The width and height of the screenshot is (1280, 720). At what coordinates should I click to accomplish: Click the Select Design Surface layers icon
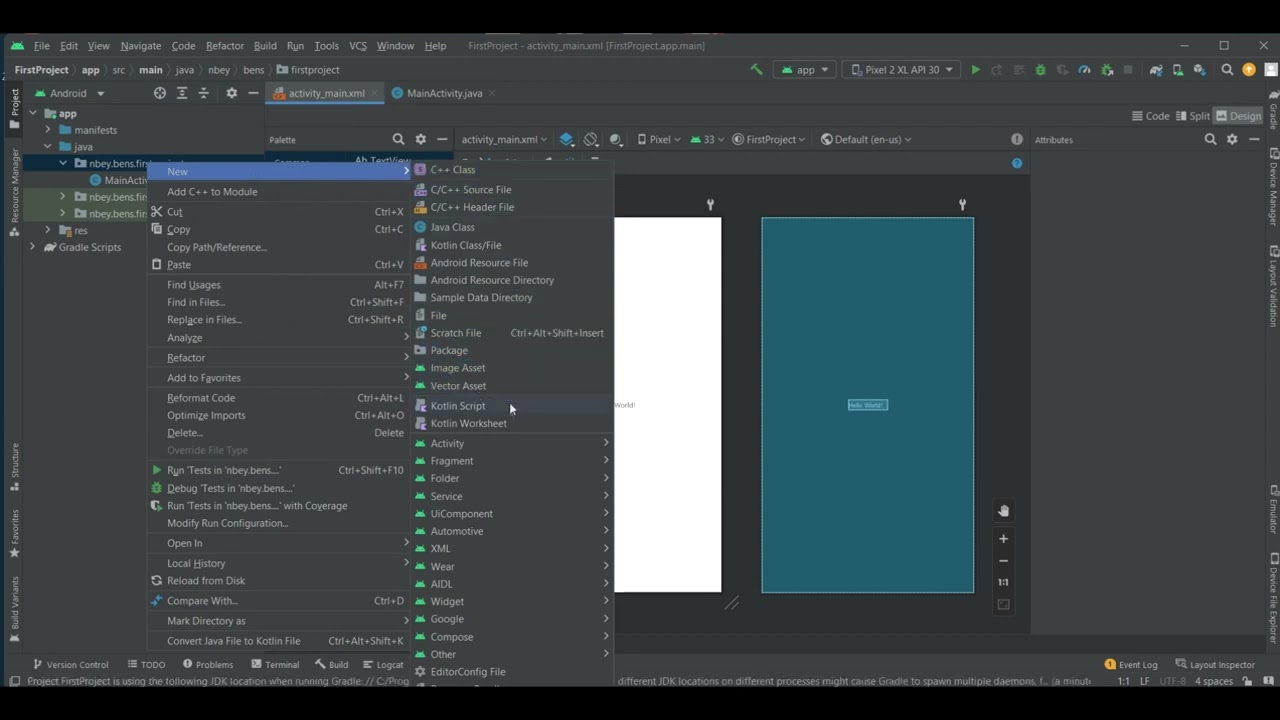(x=567, y=140)
